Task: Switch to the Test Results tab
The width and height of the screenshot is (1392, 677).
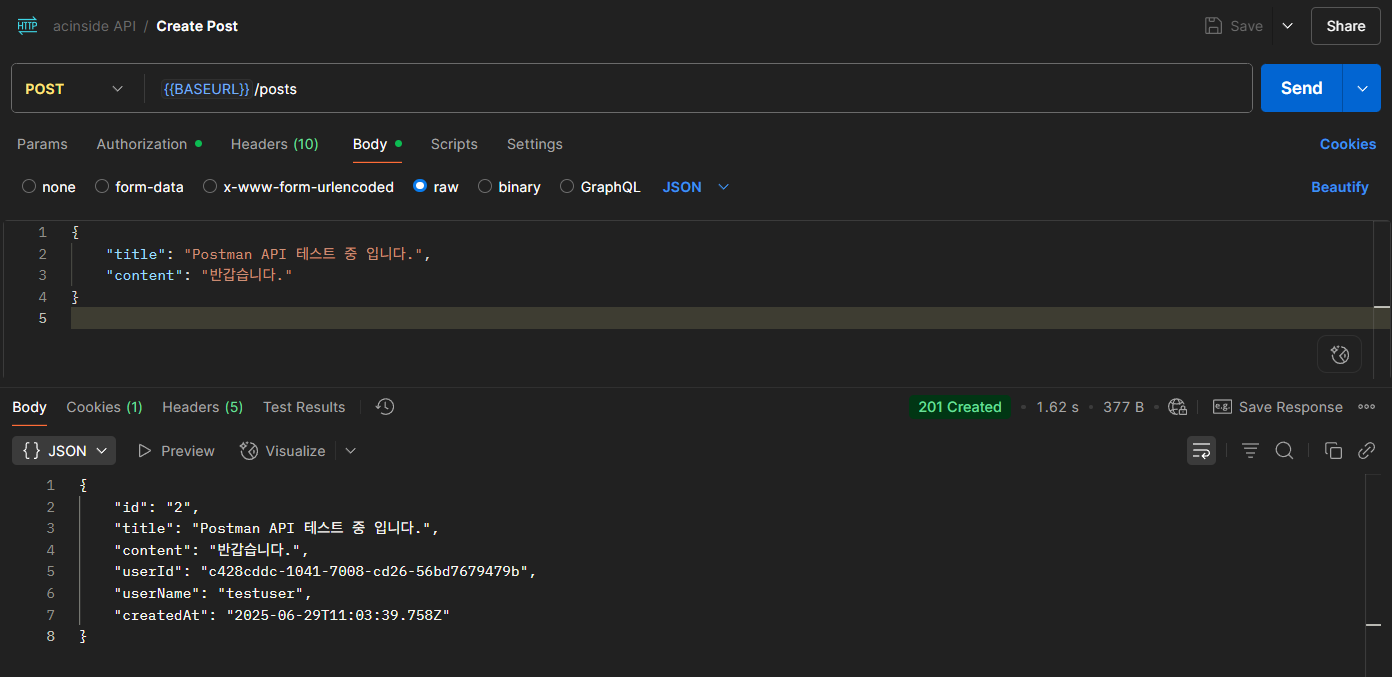Action: [304, 407]
